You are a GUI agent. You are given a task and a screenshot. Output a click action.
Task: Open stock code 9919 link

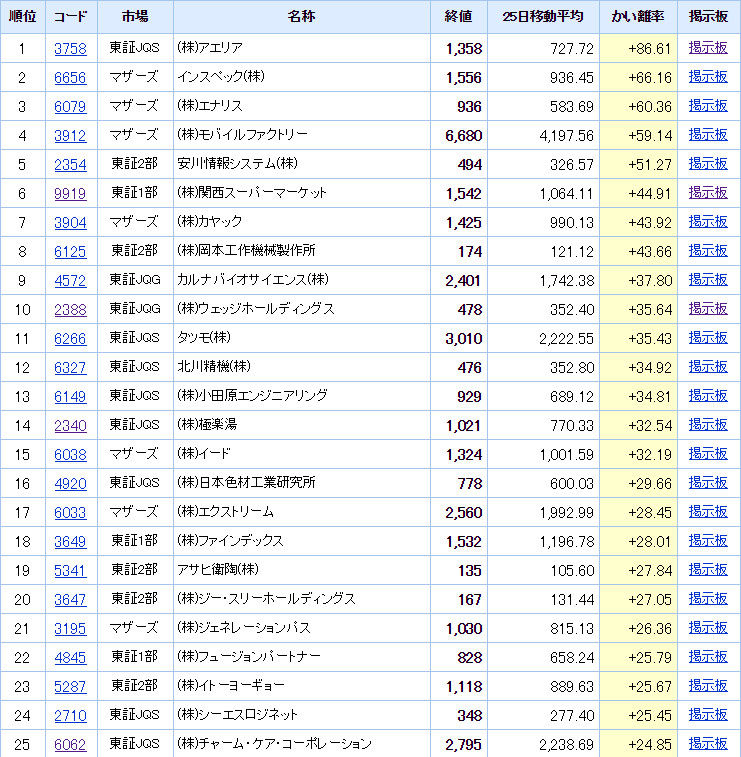coord(70,194)
